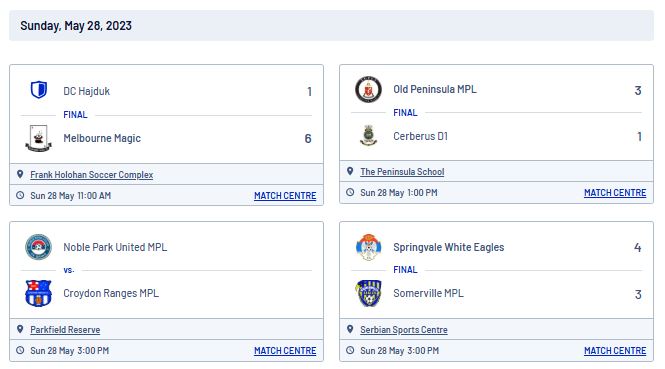Click the Melbourne Magic club crest
This screenshot has width=665, height=369.
[39, 138]
